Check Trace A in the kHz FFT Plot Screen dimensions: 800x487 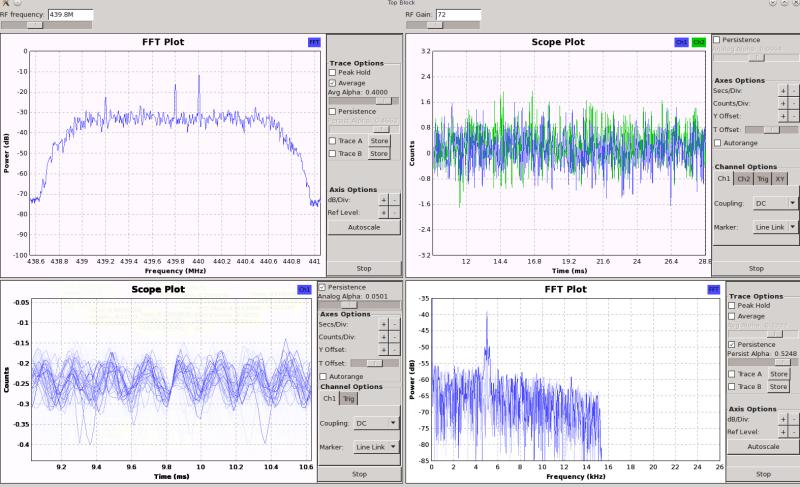coord(732,374)
